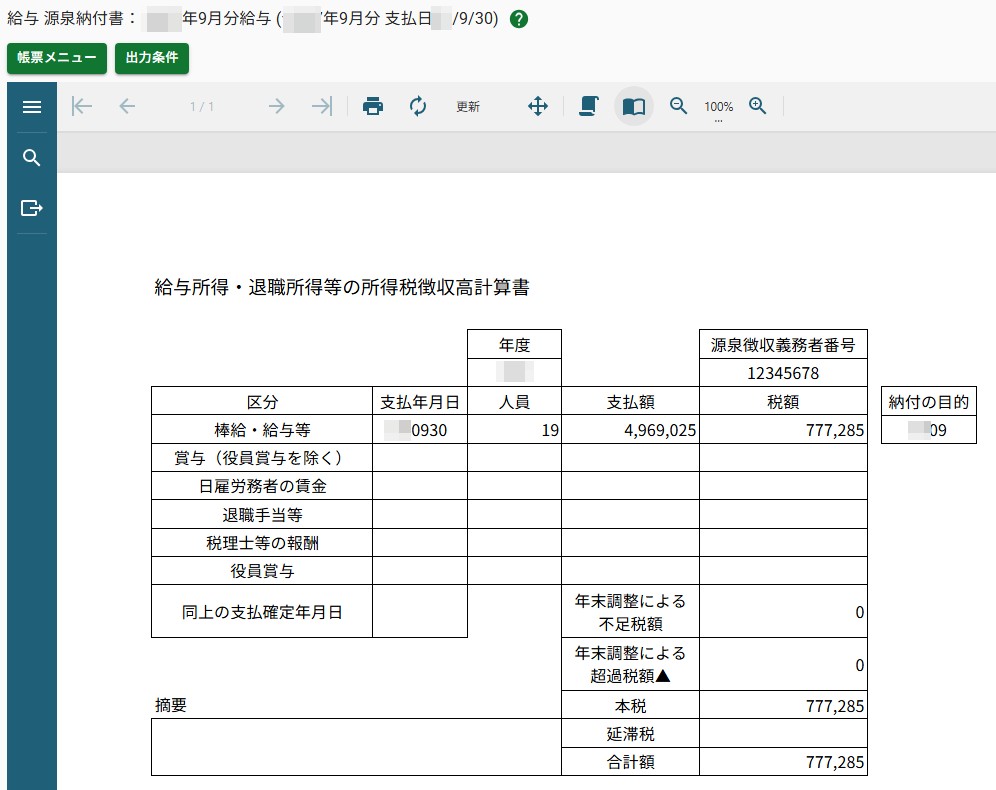Open the green help question mark

click(x=519, y=19)
